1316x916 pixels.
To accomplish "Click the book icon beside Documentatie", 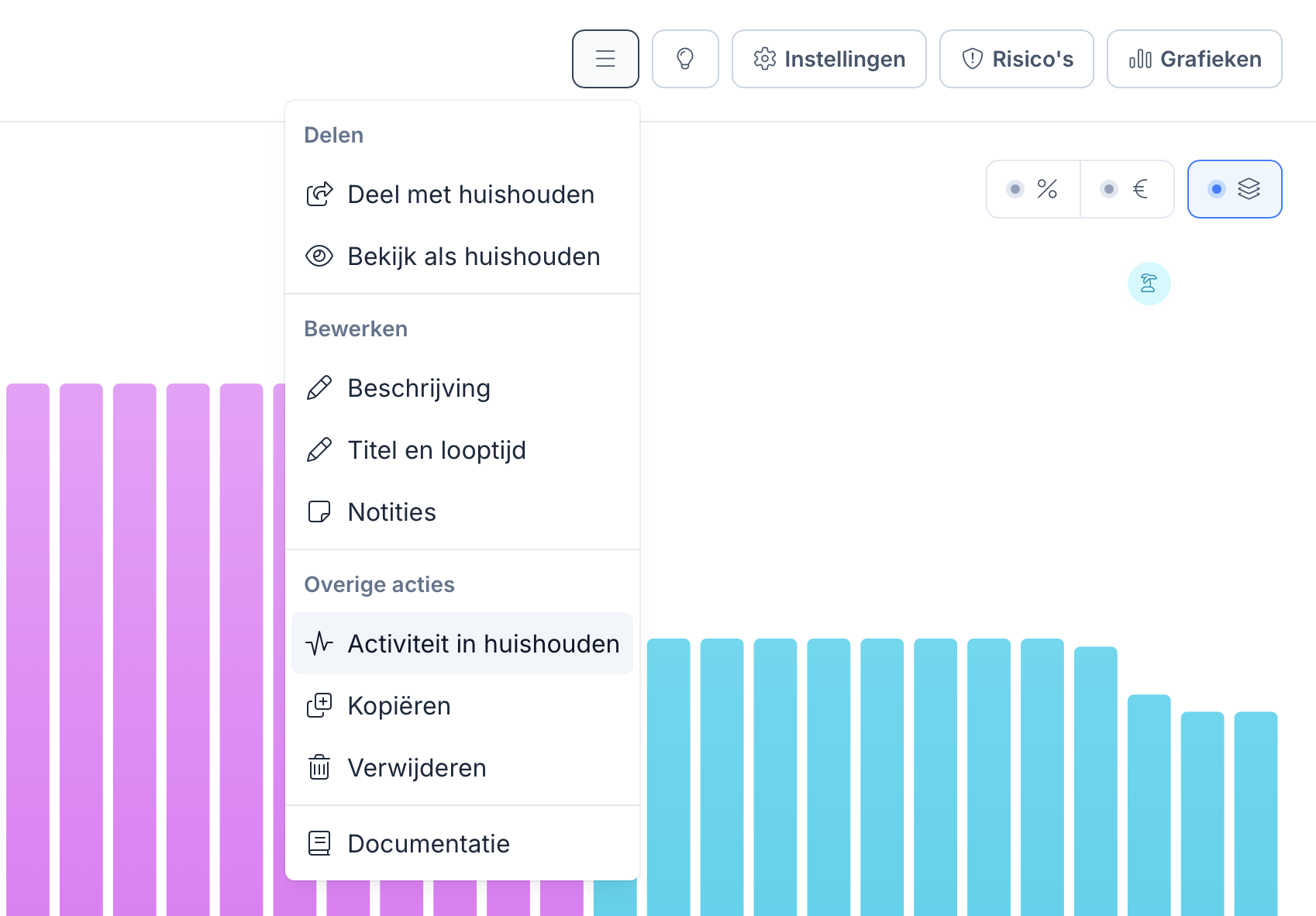I will click(319, 843).
